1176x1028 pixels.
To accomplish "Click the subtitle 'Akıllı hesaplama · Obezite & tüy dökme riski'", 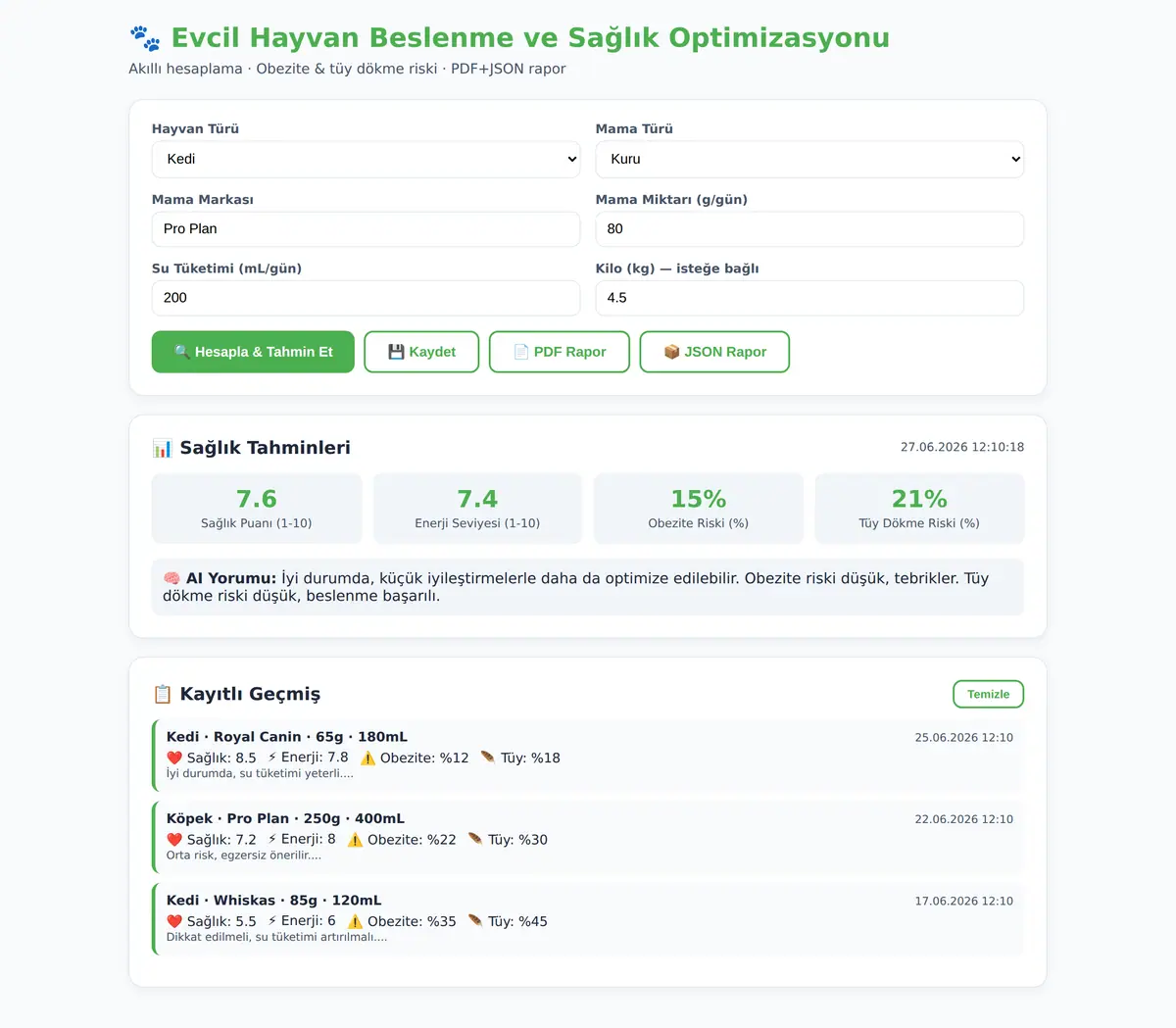I will point(283,69).
